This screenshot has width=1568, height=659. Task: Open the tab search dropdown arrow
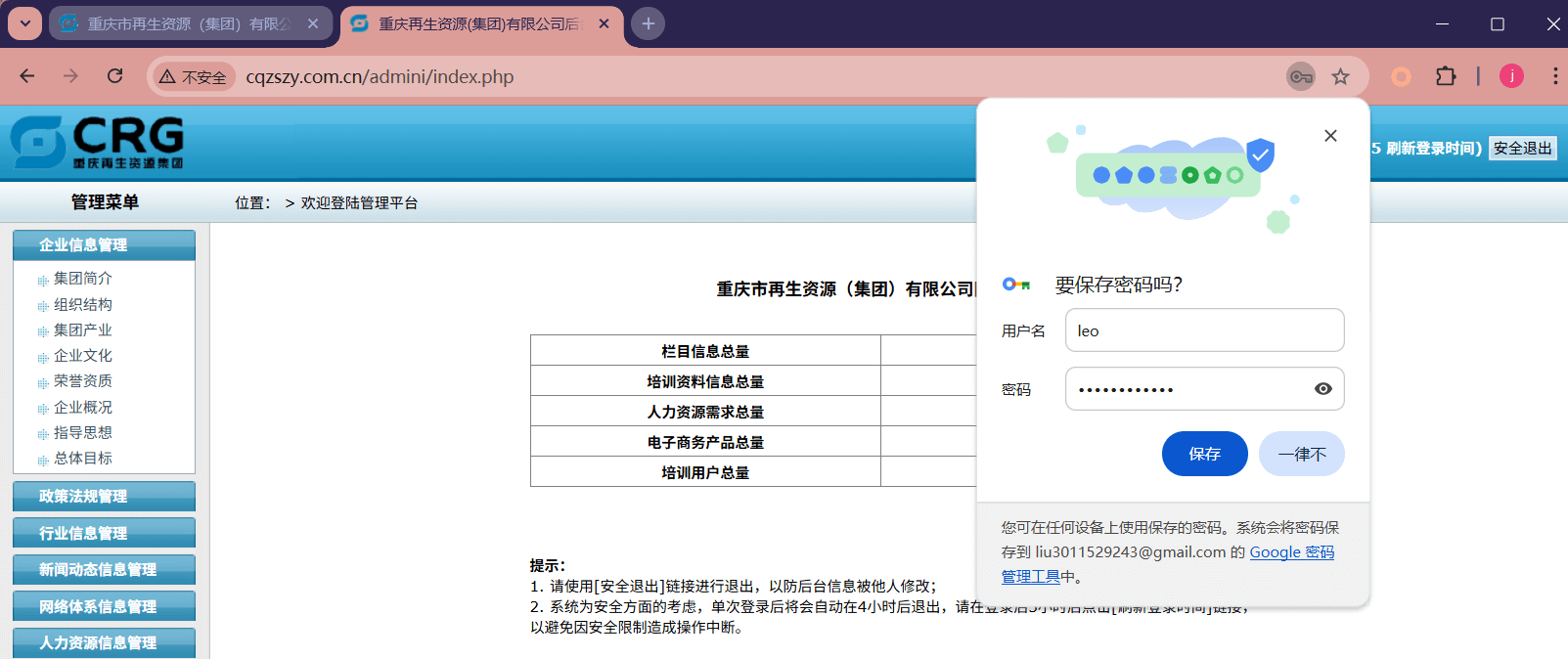(x=25, y=23)
